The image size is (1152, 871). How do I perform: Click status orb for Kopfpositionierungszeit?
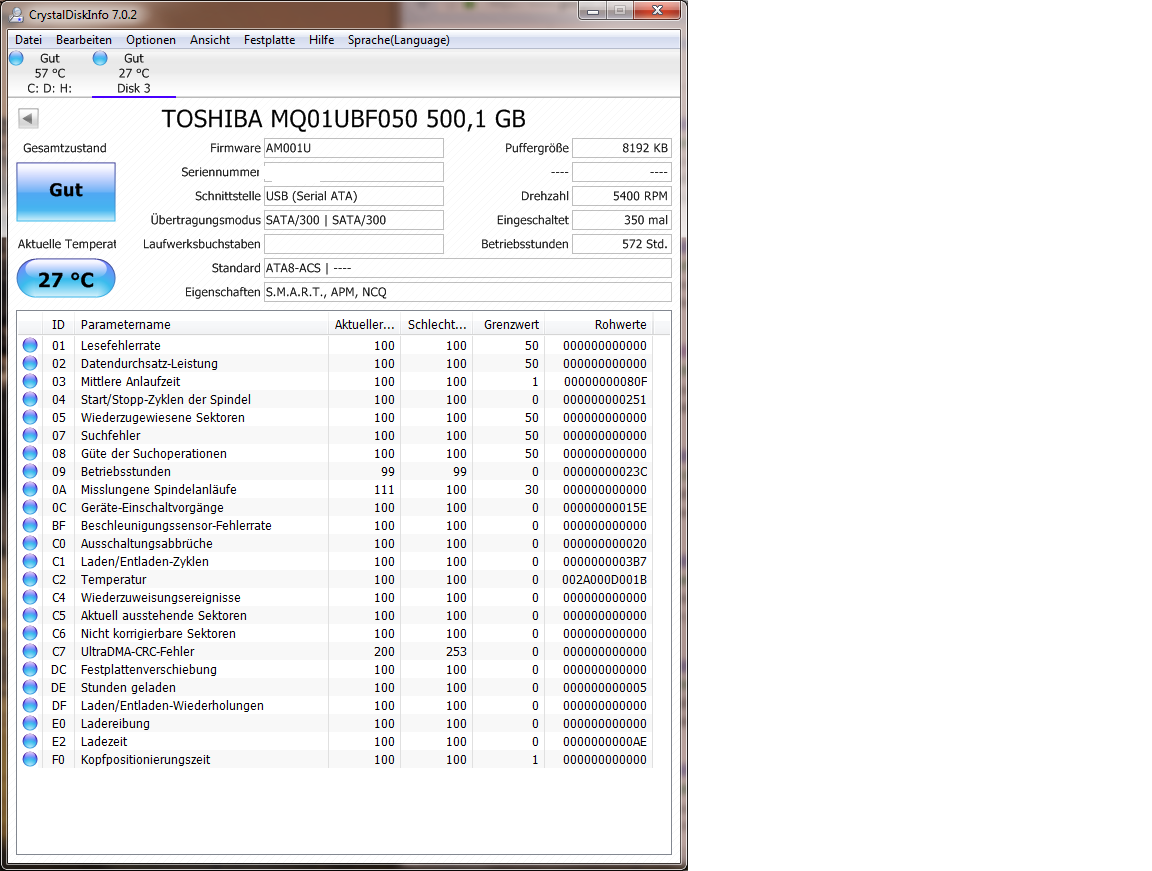(30, 759)
